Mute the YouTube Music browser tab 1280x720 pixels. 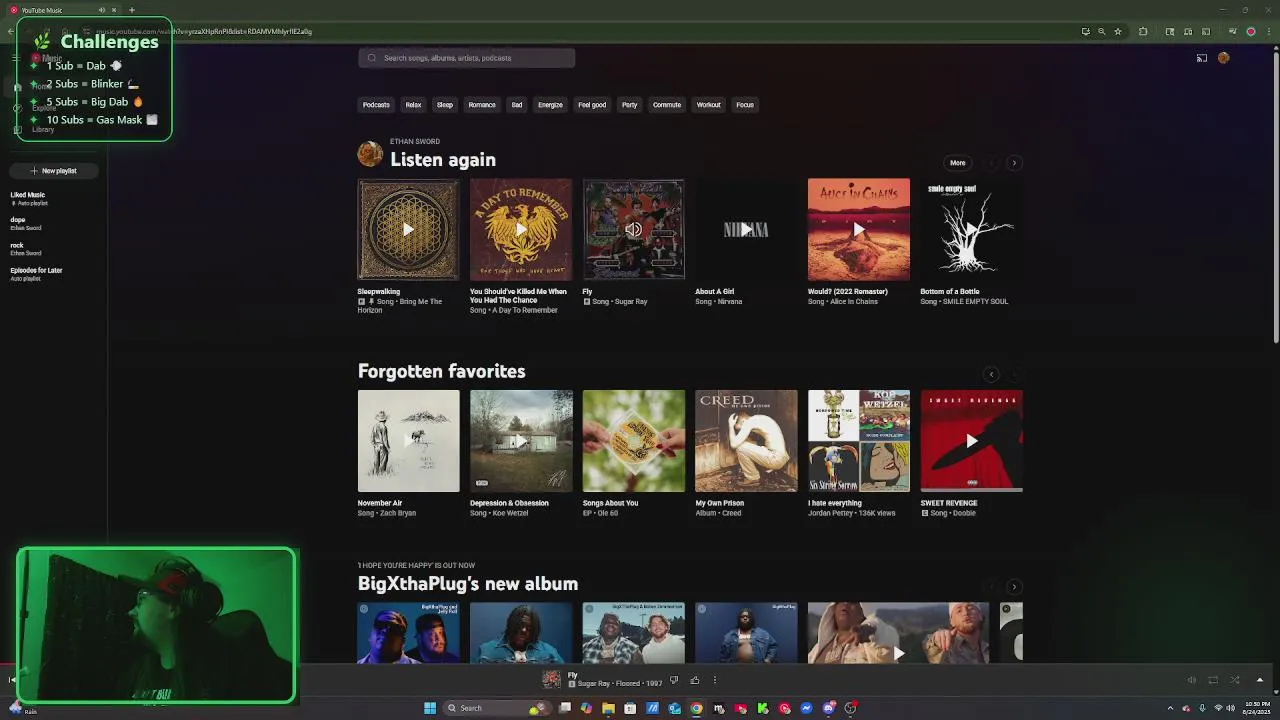coord(101,10)
